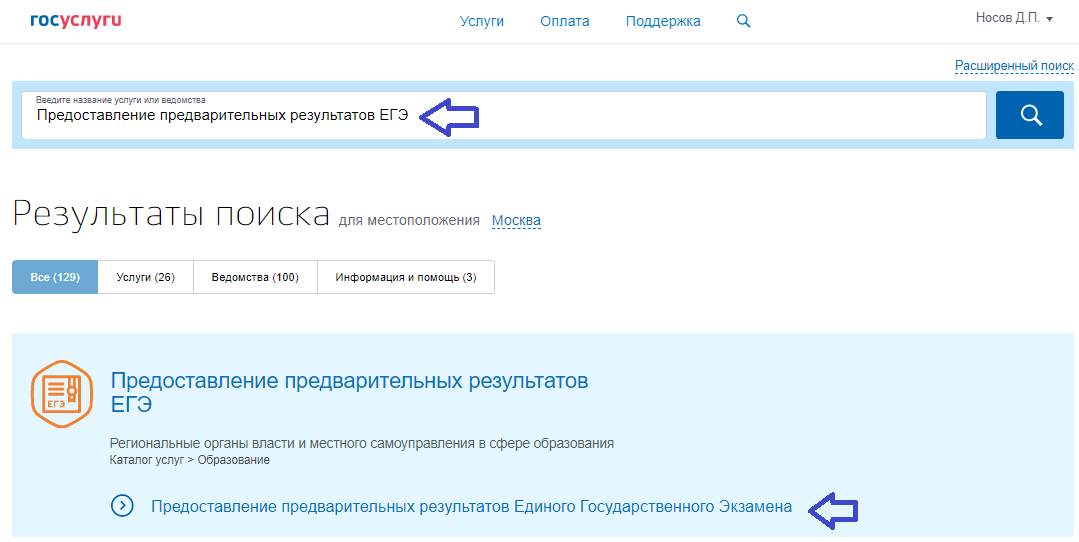The image size is (1079, 542).
Task: Select the Все (129) tab
Action: (55, 277)
